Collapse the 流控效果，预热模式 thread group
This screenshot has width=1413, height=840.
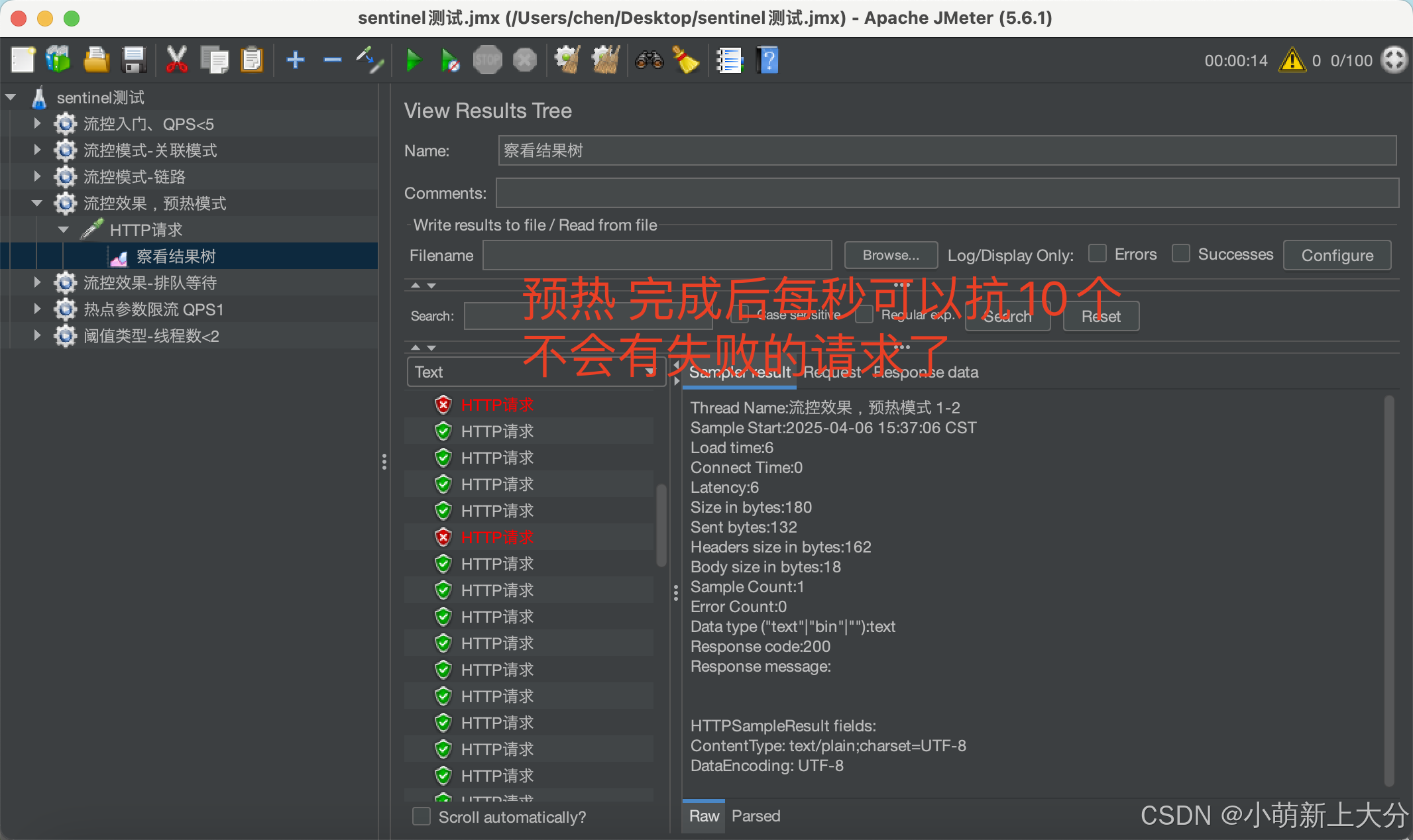point(37,203)
